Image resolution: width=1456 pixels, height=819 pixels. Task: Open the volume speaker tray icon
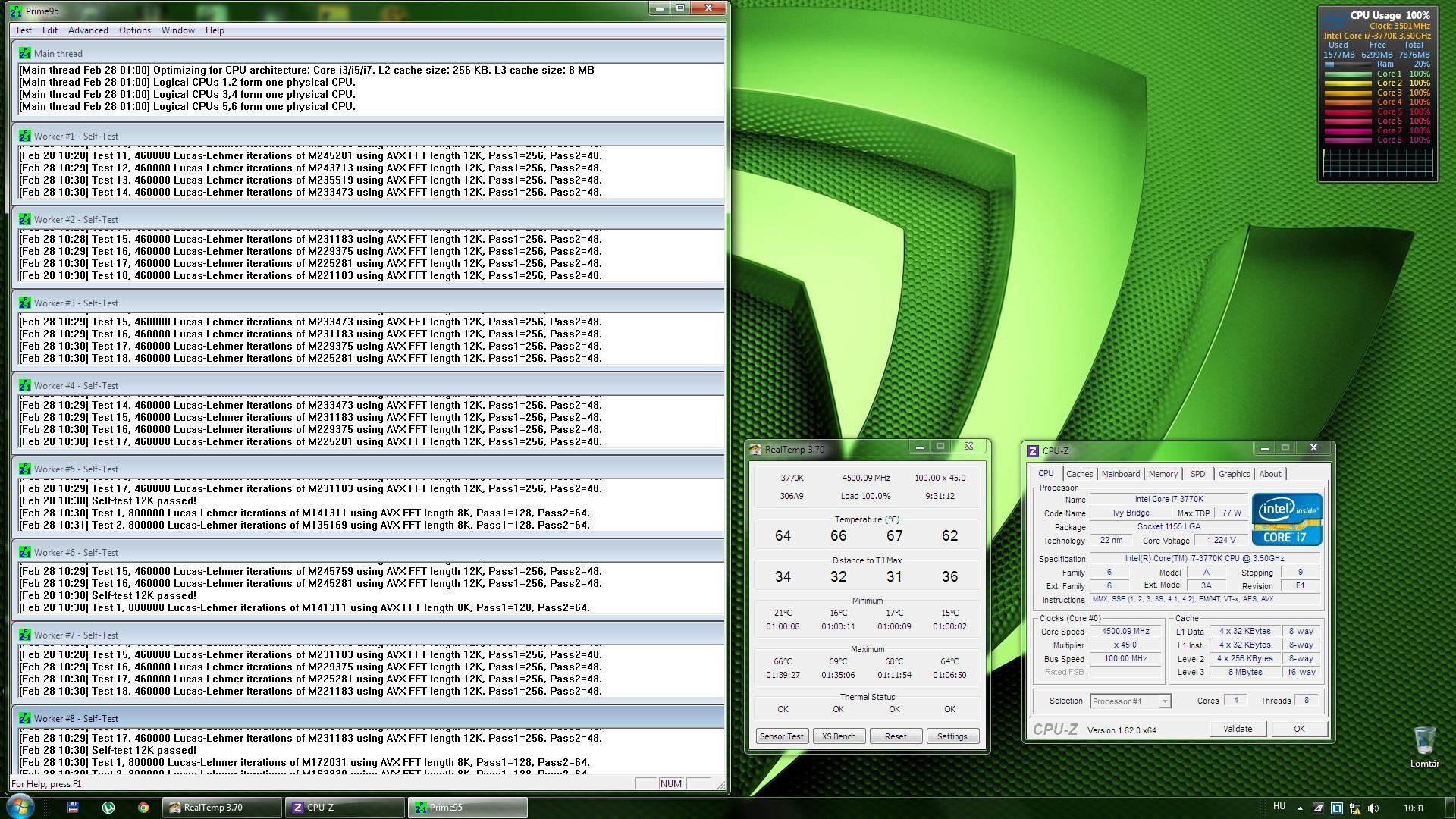click(x=1373, y=808)
